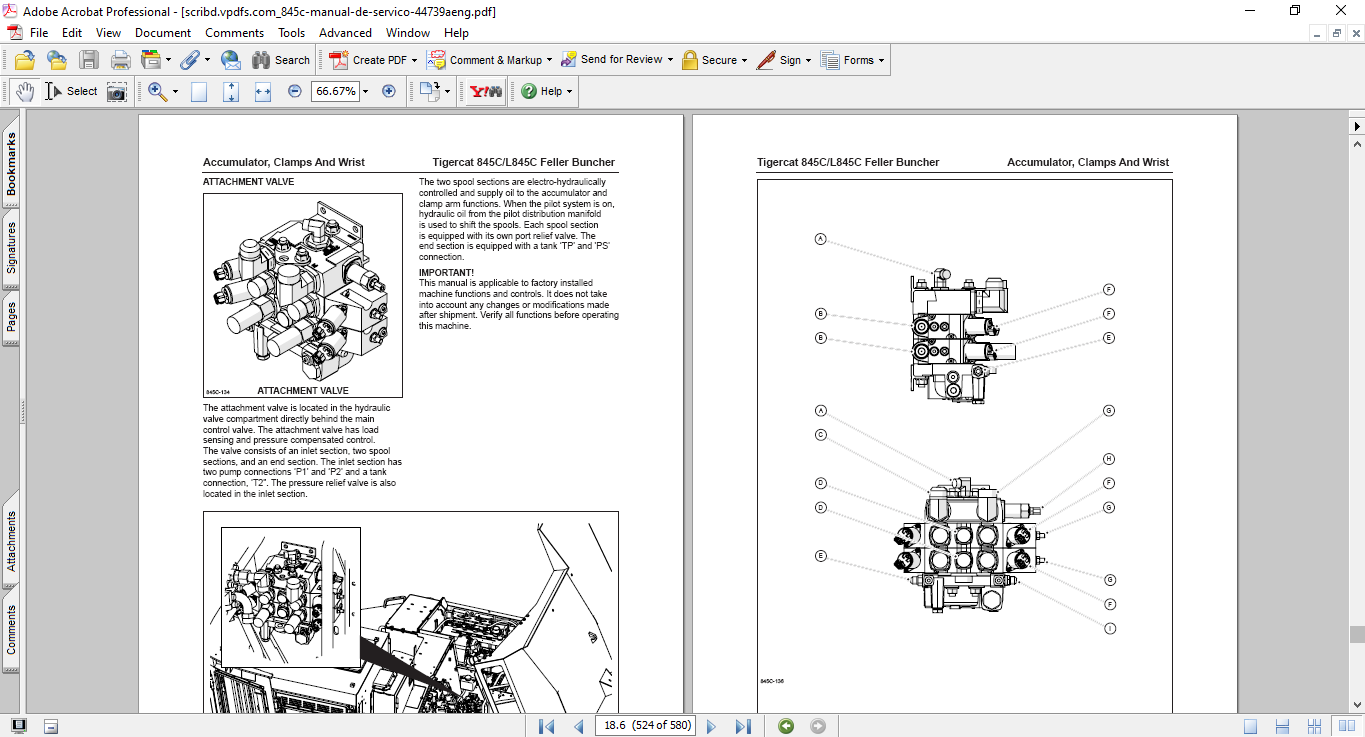Screen dimensions: 1365x737
Task: Click the Fit Width icon
Action: (263, 91)
